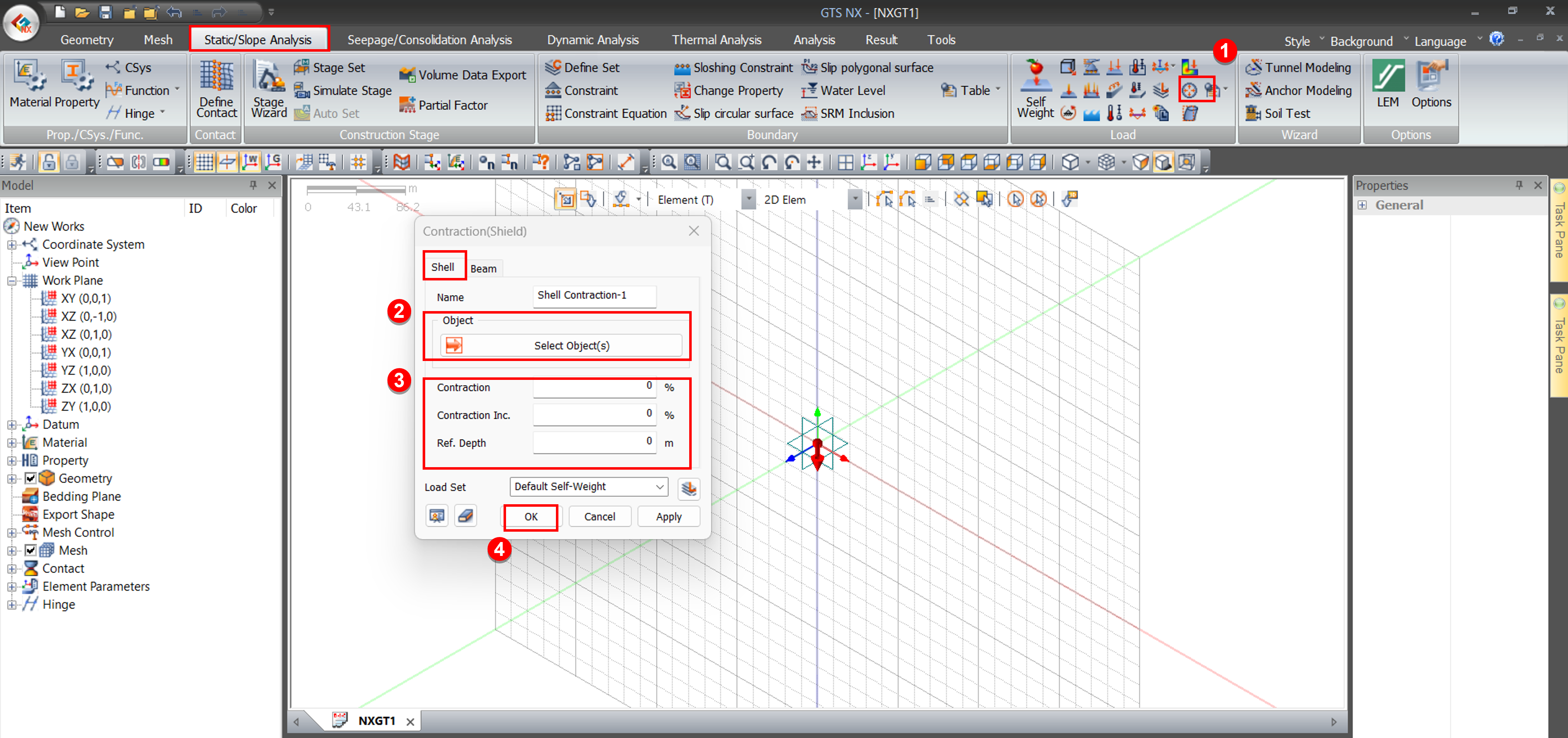Open LEM options icon
This screenshot has height=738, width=1568.
click(1388, 84)
